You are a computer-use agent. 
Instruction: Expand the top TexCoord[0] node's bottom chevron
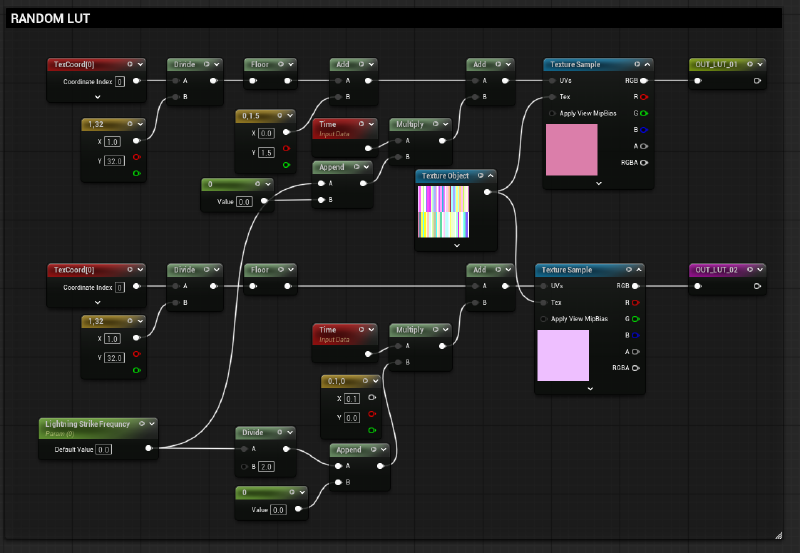(97, 97)
